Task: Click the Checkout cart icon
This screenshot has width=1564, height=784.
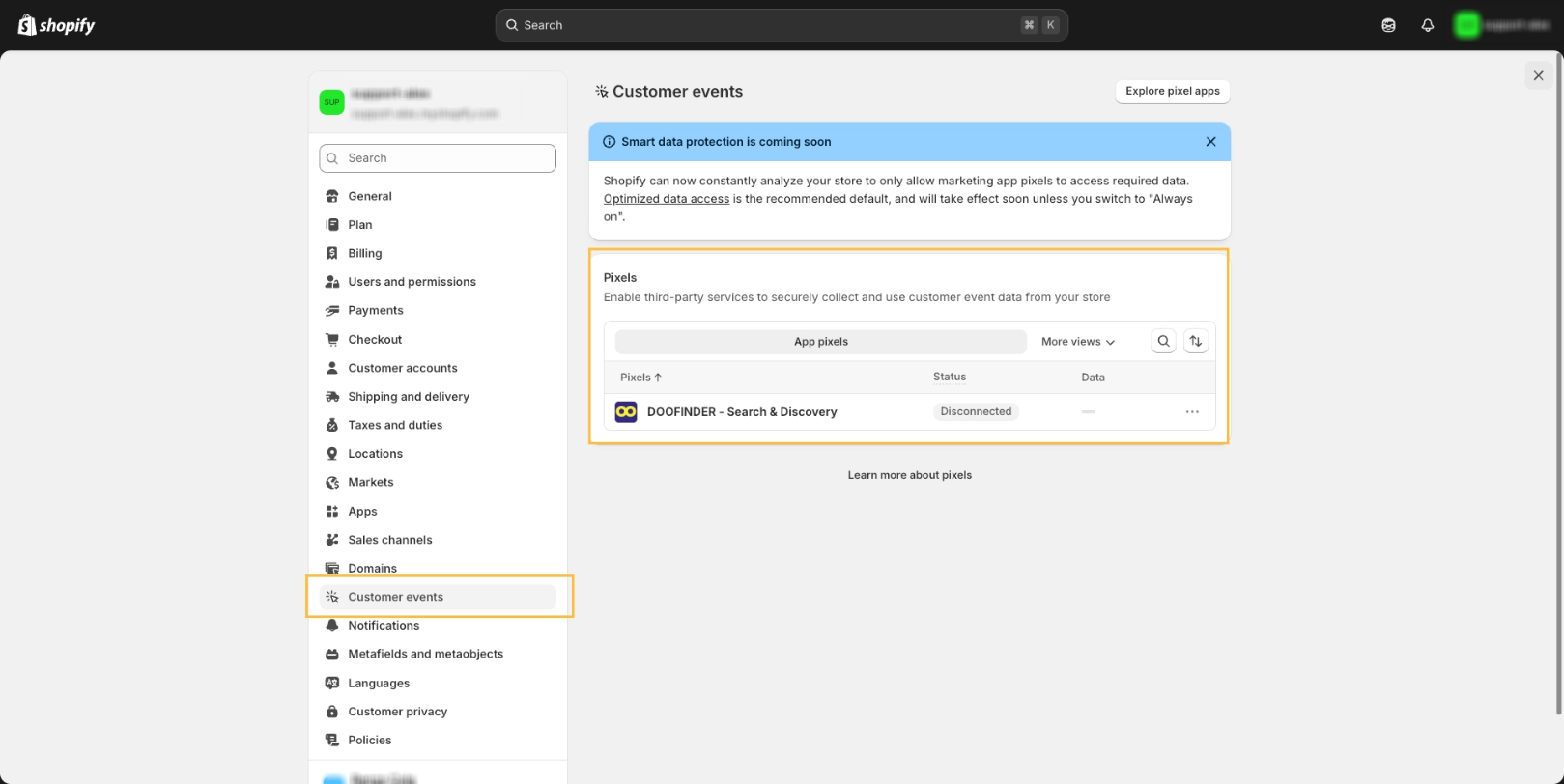Action: [332, 339]
